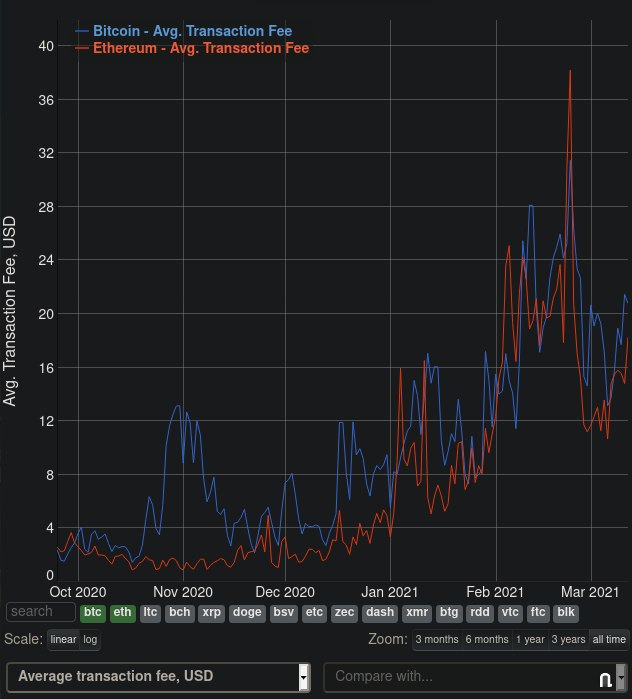Click the Oct 2020 axis label
Viewport: 632px width, 699px height.
click(78, 592)
